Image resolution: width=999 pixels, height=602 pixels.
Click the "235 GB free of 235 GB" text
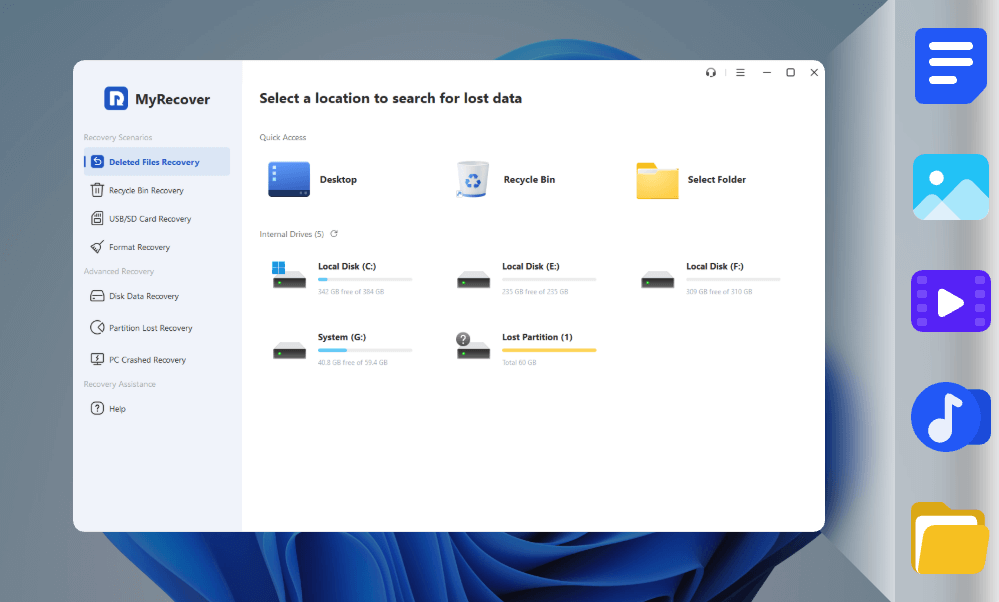(535, 292)
